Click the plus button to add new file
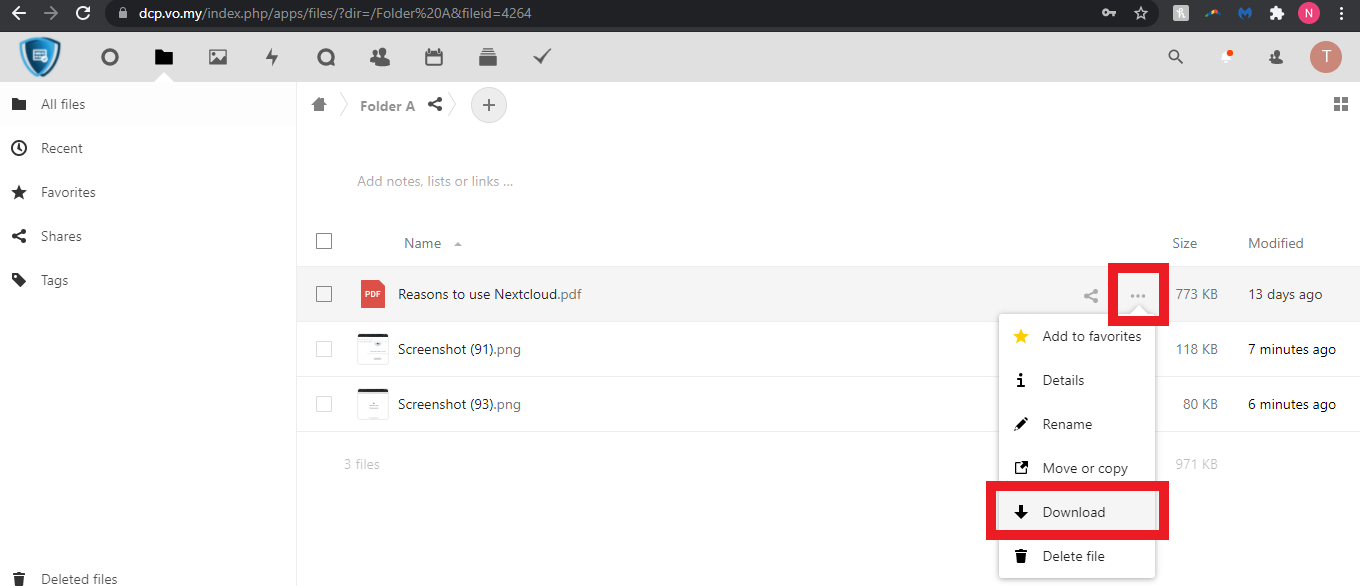The width and height of the screenshot is (1360, 586). pyautogui.click(x=489, y=105)
